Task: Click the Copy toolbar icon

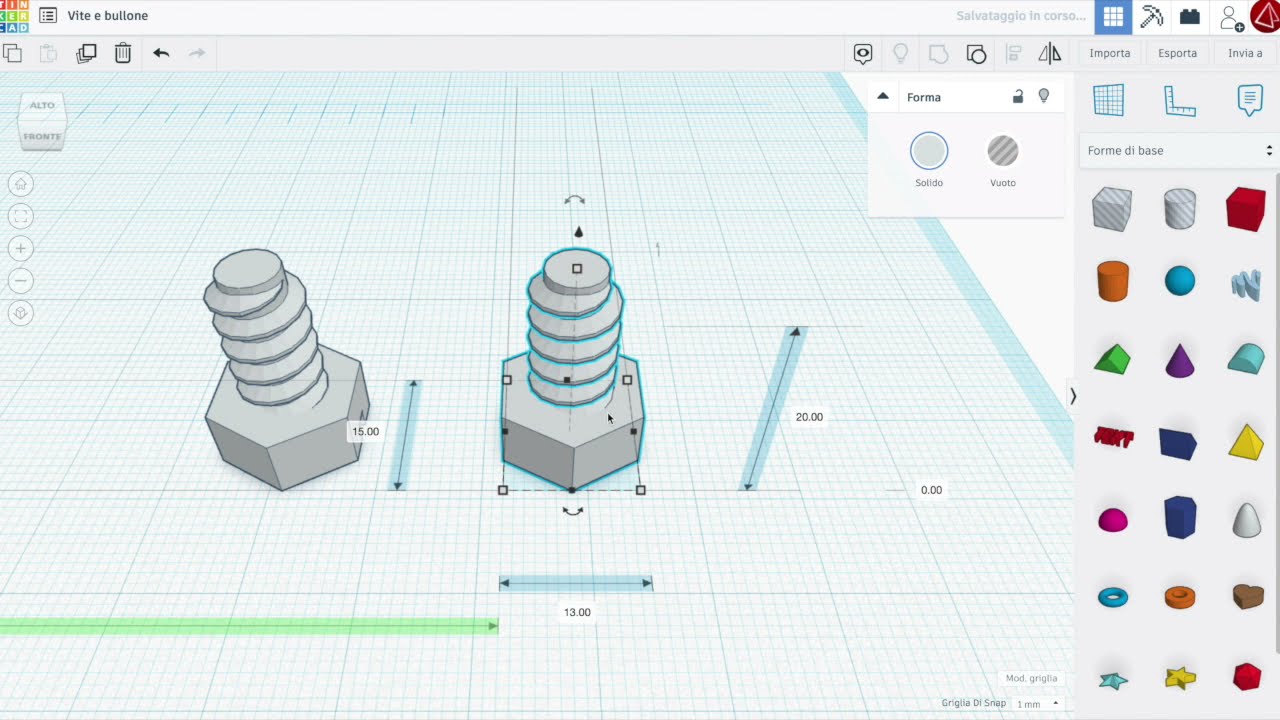Action: [12, 53]
